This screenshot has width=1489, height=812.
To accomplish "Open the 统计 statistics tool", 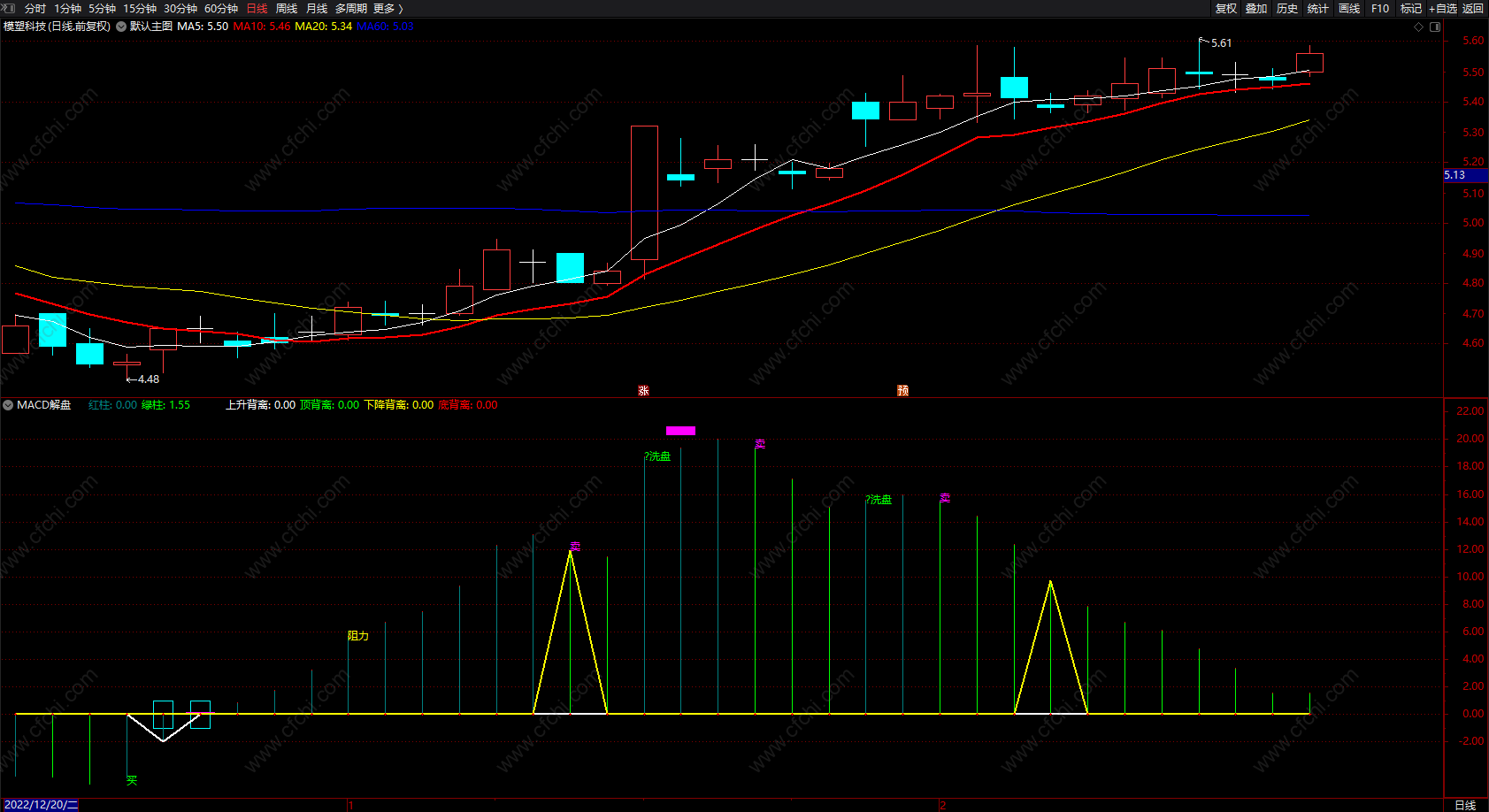I will pos(1318,8).
